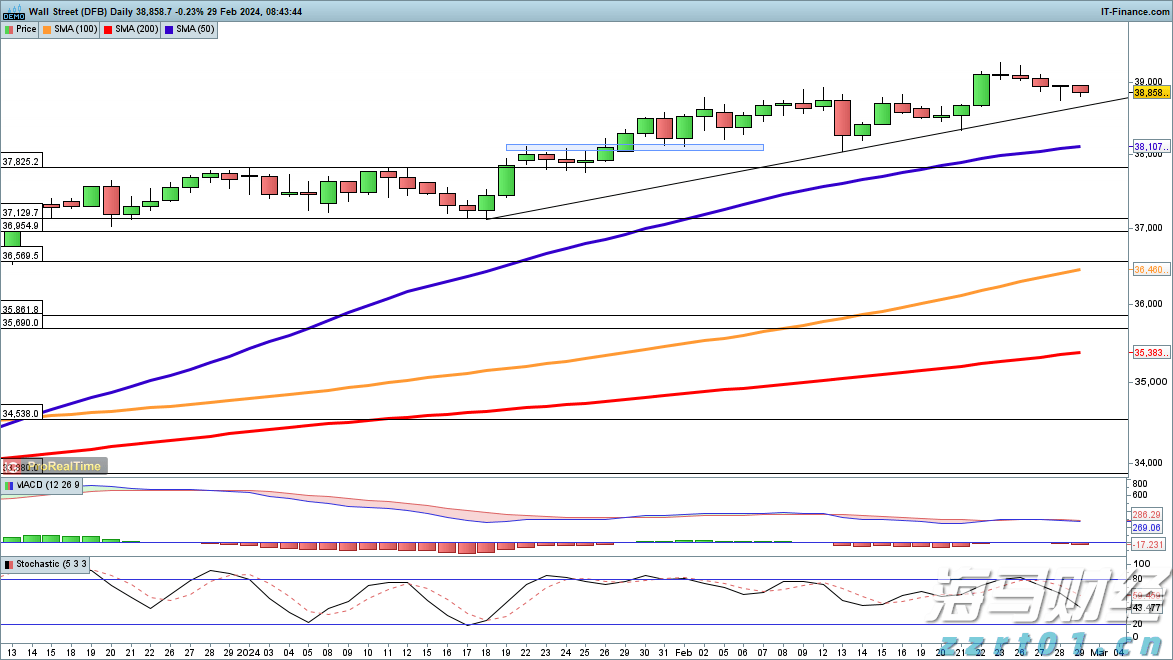The width and height of the screenshot is (1173, 660).
Task: Open the SMA (50) indicator settings label
Action: pyautogui.click(x=198, y=29)
